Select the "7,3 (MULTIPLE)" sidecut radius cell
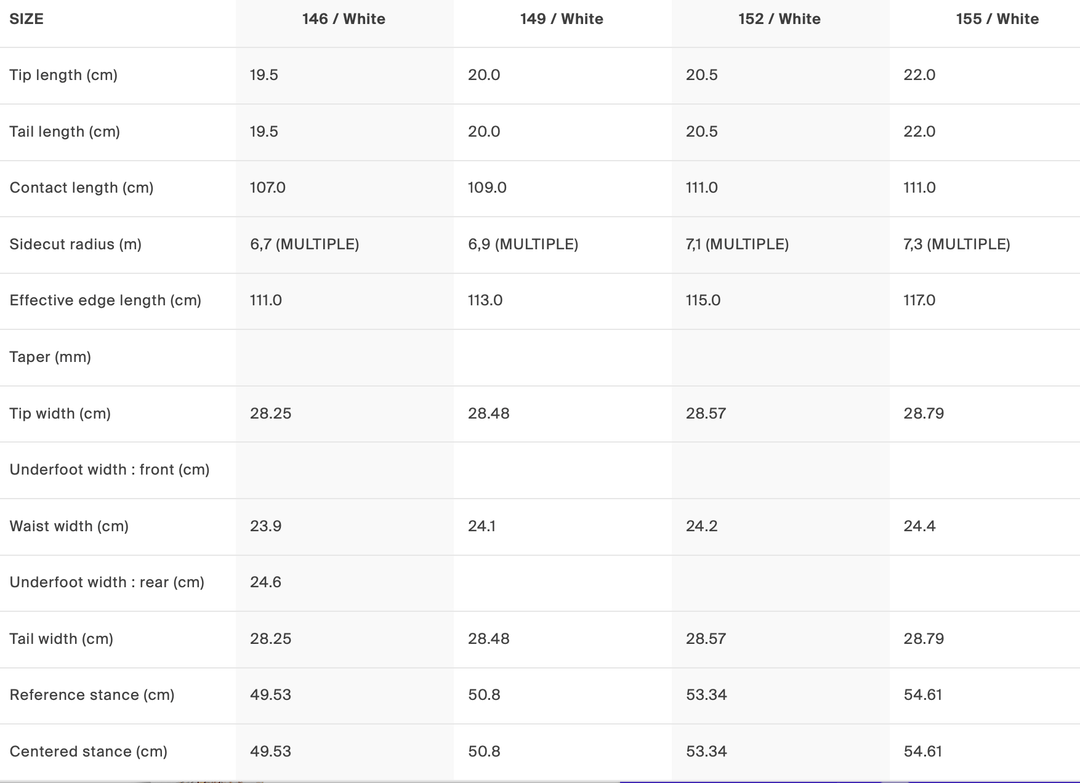The image size is (1080, 783). point(956,244)
